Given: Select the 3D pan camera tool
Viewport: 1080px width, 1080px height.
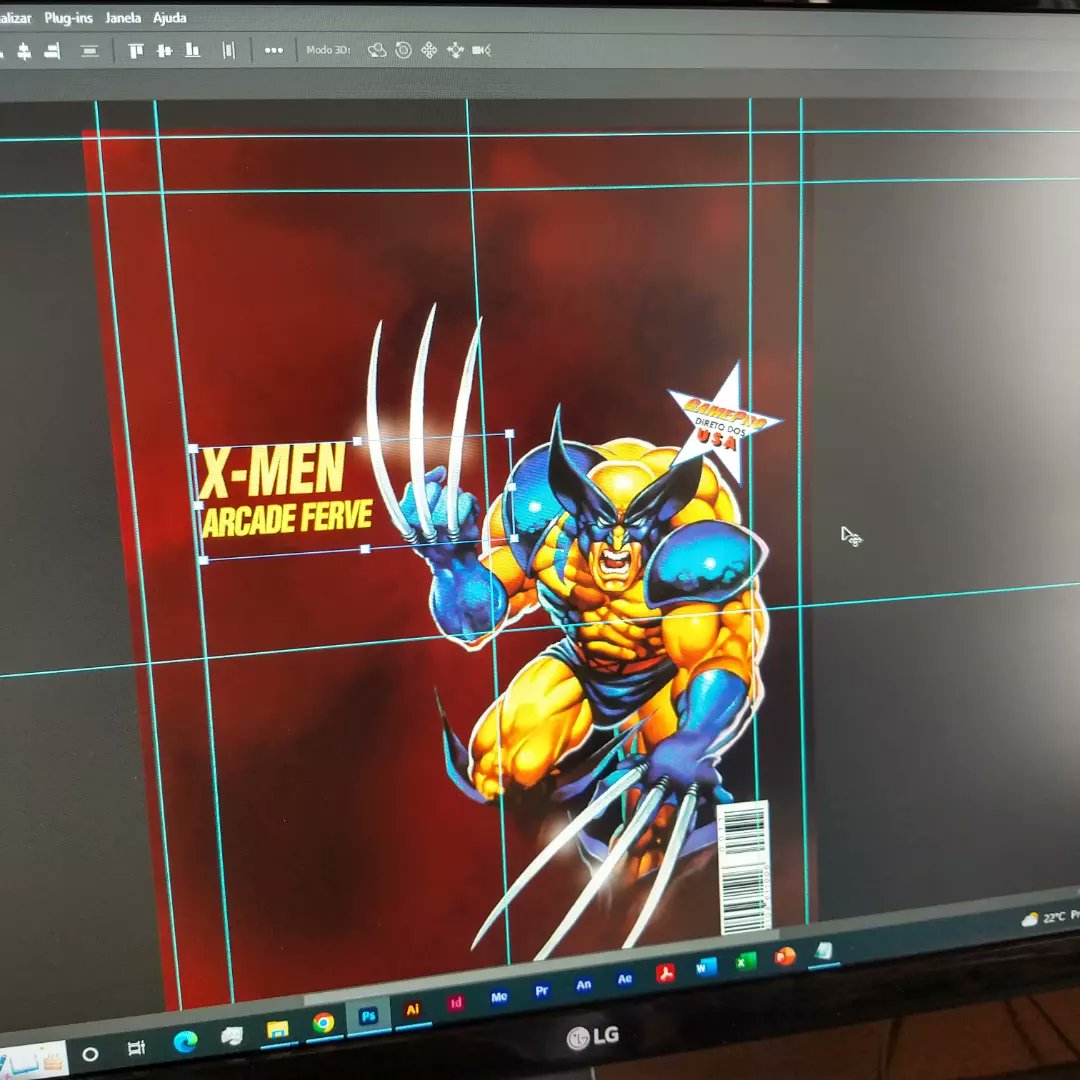Looking at the screenshot, I should pyautogui.click(x=429, y=50).
